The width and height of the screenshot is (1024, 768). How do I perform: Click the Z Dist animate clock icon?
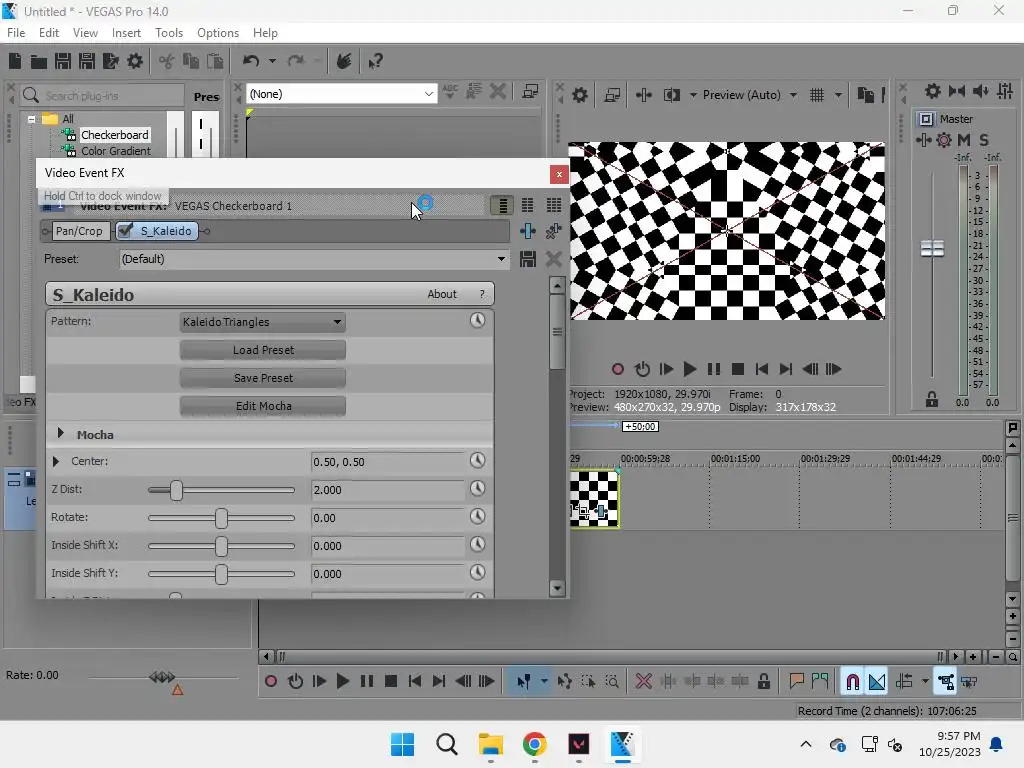[x=477, y=488]
